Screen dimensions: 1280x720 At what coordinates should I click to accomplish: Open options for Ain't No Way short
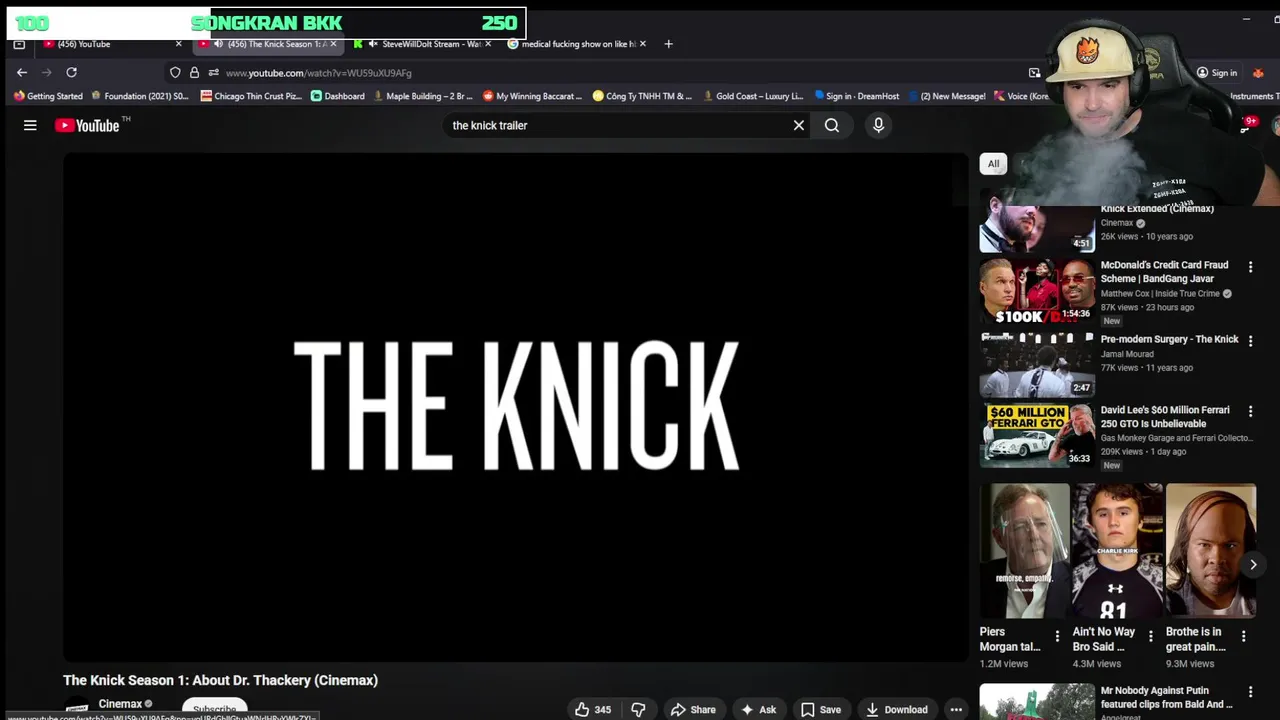pyautogui.click(x=1150, y=636)
